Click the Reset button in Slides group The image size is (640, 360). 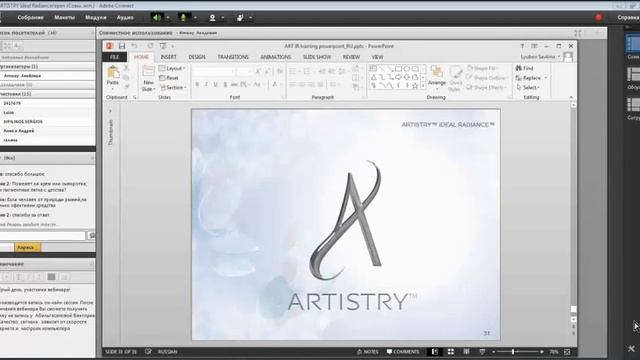tap(169, 78)
